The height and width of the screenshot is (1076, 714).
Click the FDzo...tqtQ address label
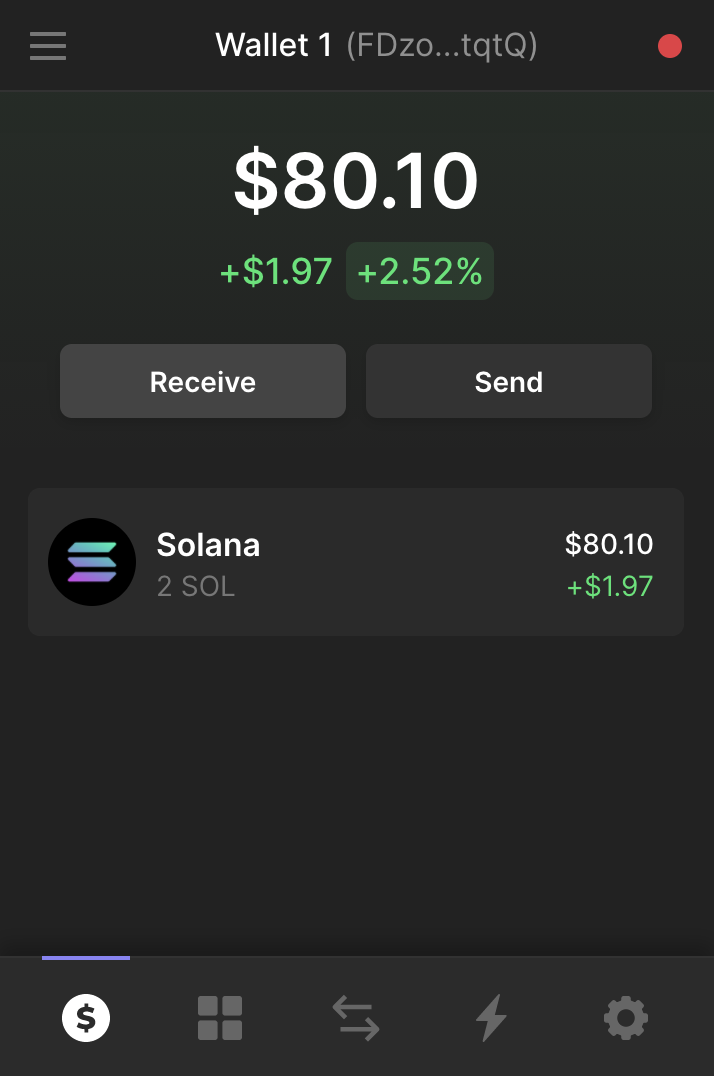(440, 45)
